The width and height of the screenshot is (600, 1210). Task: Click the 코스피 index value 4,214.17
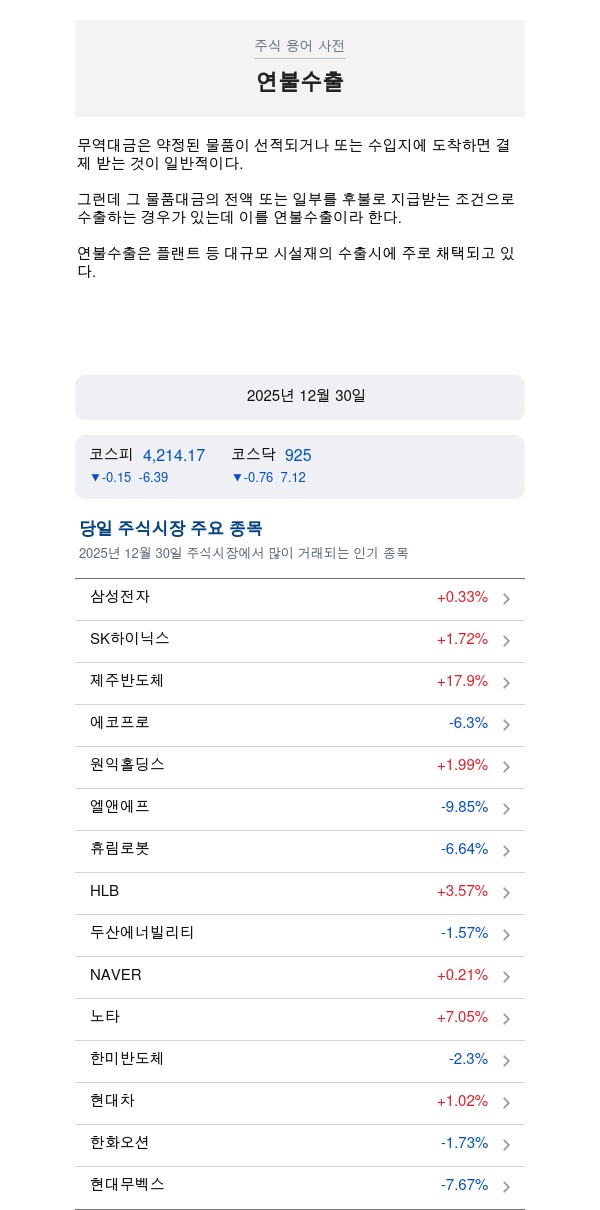click(174, 455)
